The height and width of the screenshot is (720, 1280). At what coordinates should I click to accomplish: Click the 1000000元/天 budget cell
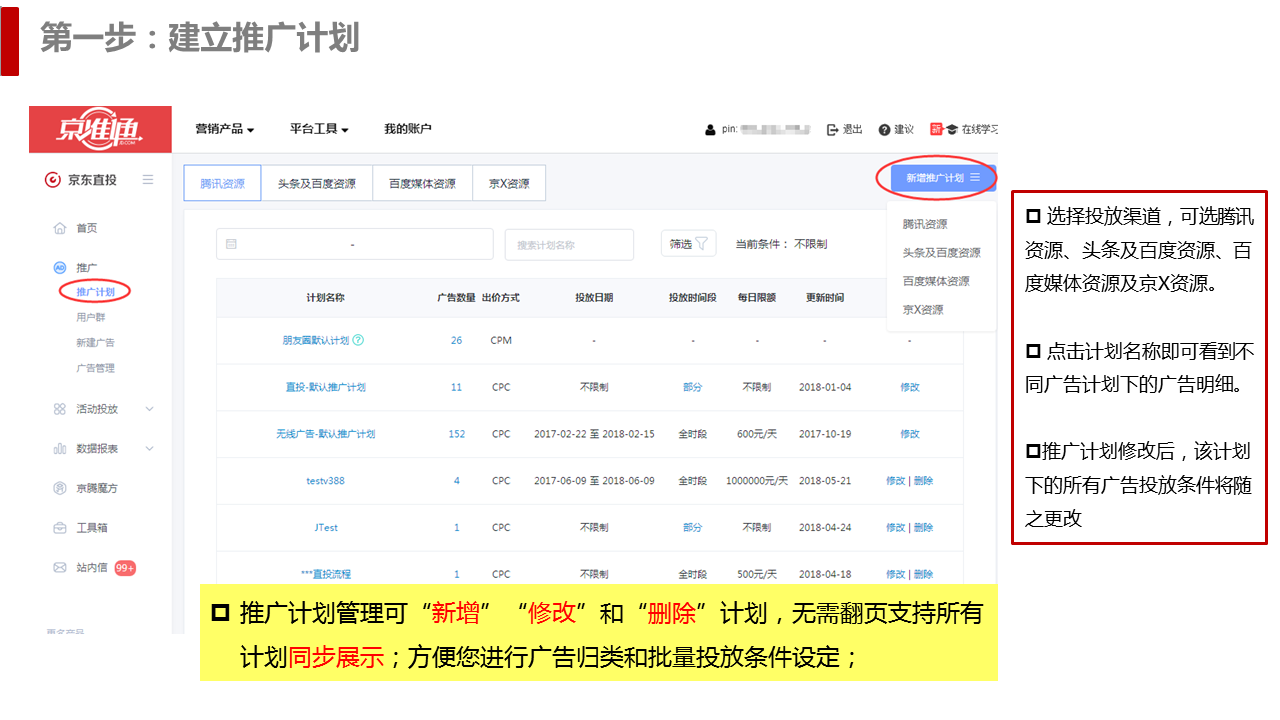(x=757, y=481)
